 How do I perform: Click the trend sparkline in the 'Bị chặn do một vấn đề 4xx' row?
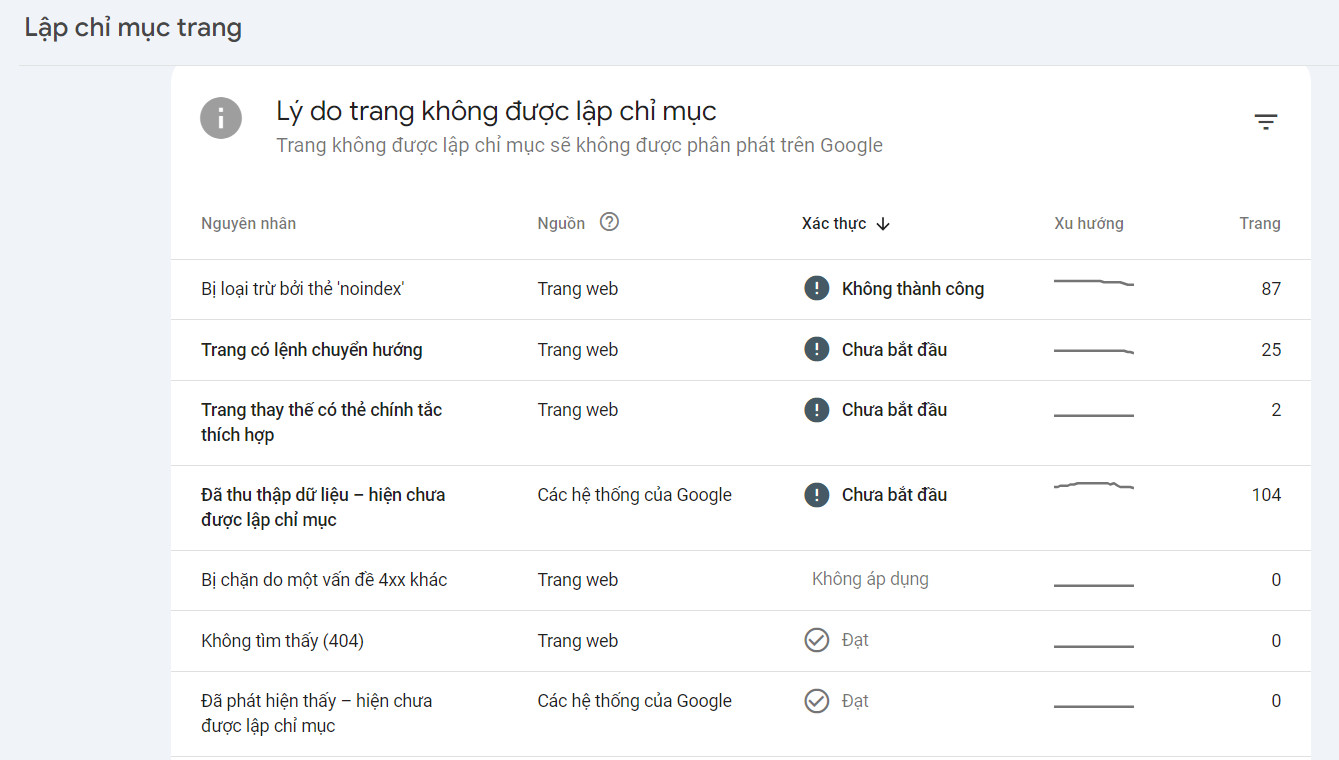pyautogui.click(x=1094, y=585)
